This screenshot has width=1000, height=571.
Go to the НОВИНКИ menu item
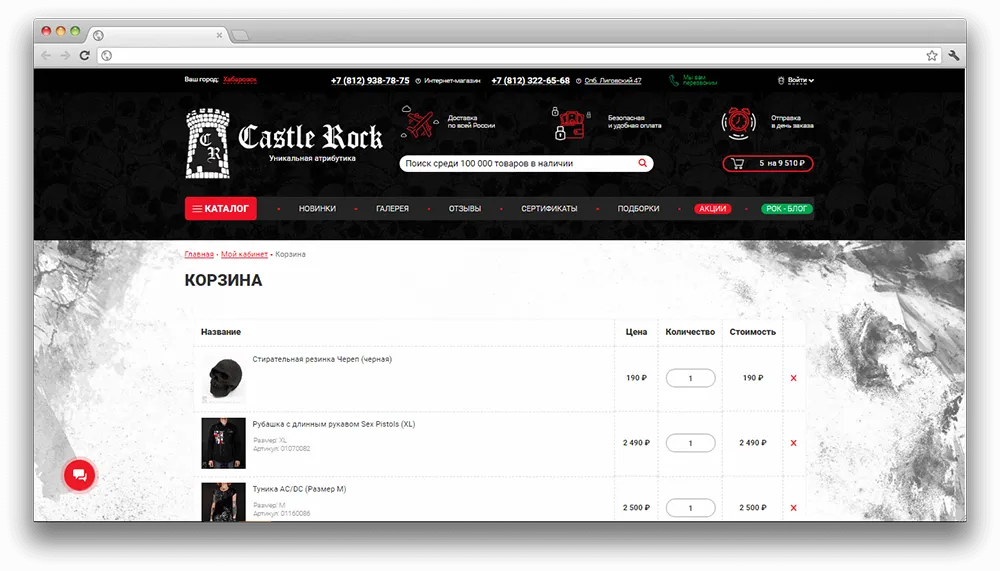[x=317, y=209]
